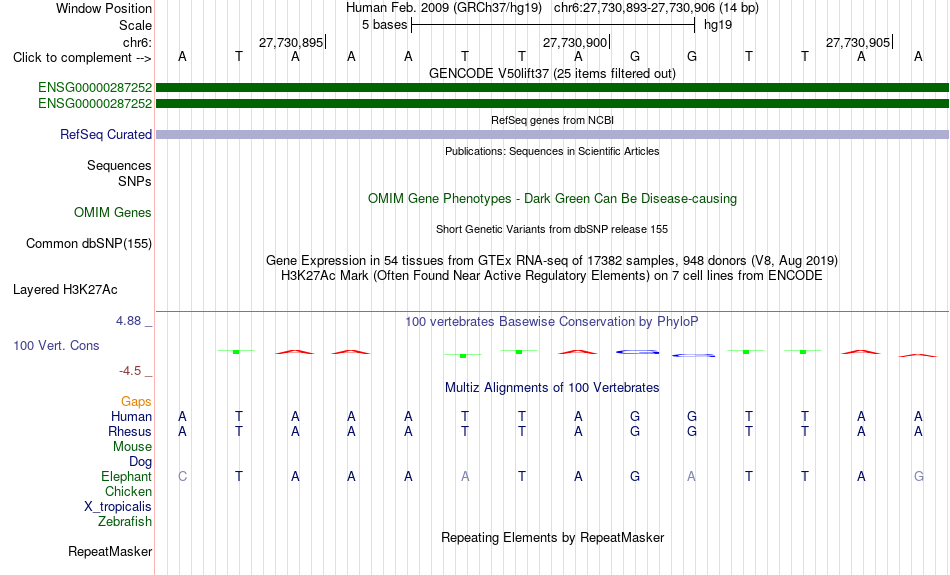Click the light C base in the Elephant row

(182, 477)
